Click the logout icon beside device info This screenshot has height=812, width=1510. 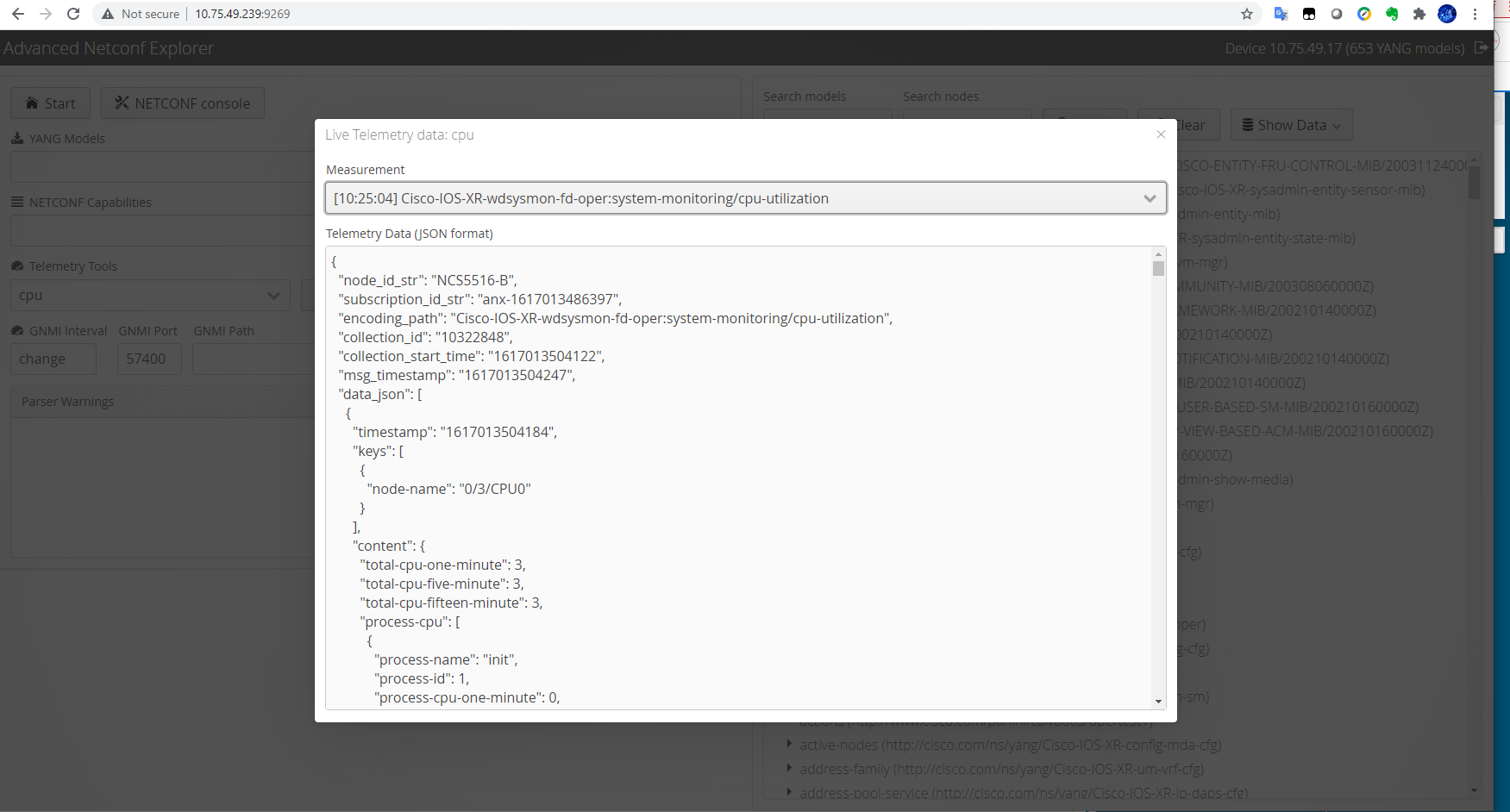(1481, 48)
